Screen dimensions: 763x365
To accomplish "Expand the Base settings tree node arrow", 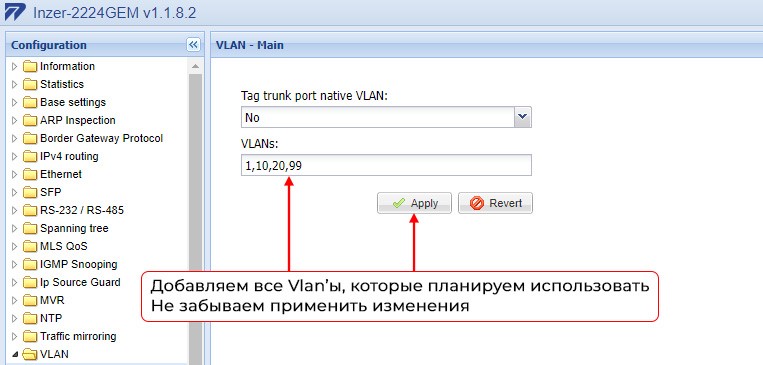I will (x=14, y=102).
